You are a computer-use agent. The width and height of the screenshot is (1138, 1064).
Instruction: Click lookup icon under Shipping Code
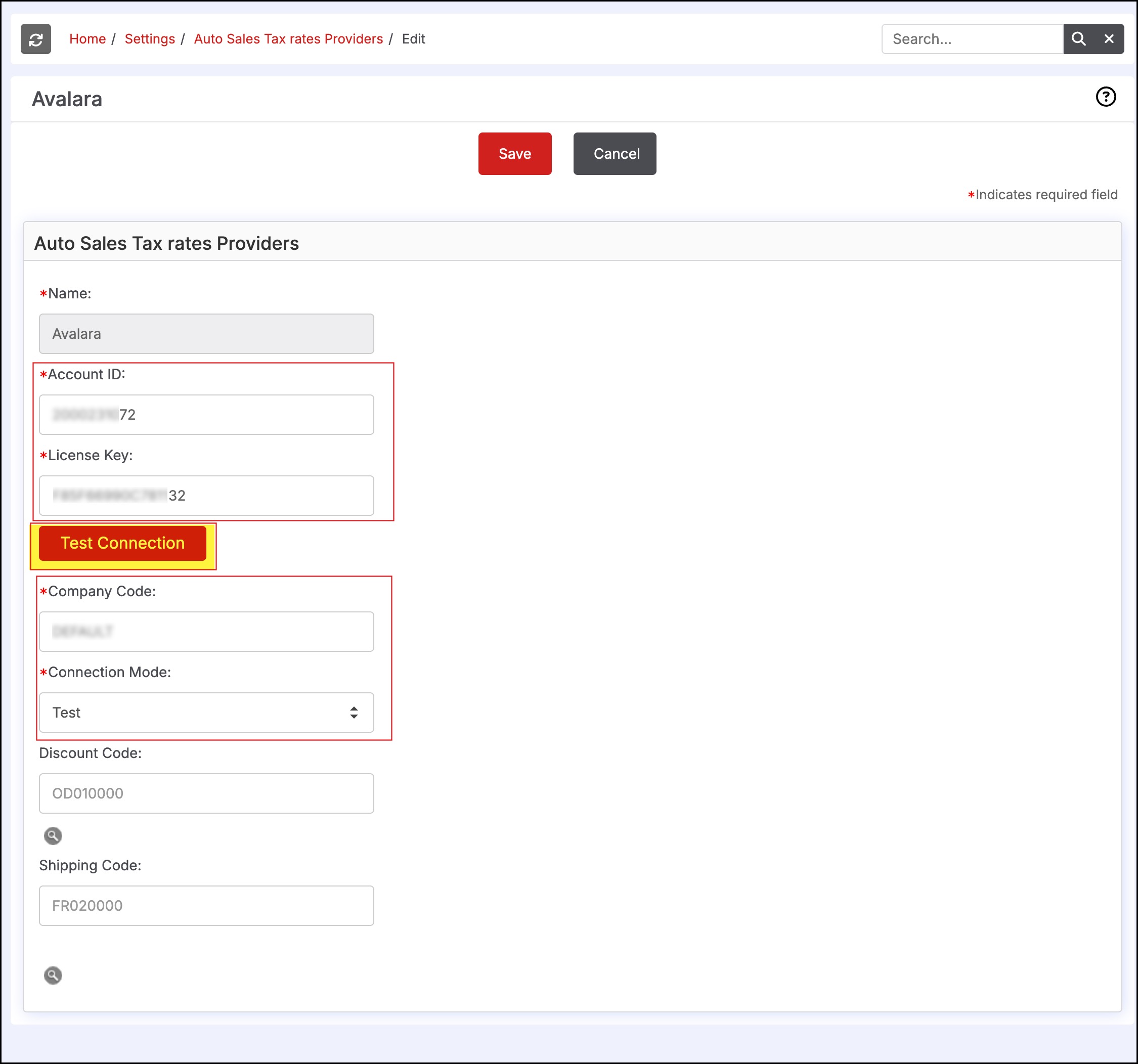click(53, 974)
